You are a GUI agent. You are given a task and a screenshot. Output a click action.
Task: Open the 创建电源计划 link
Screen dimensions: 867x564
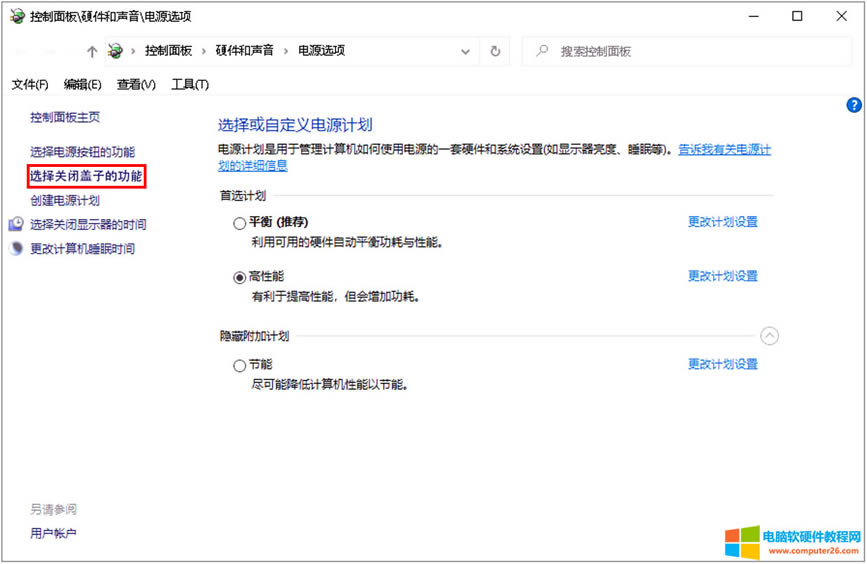pos(65,201)
